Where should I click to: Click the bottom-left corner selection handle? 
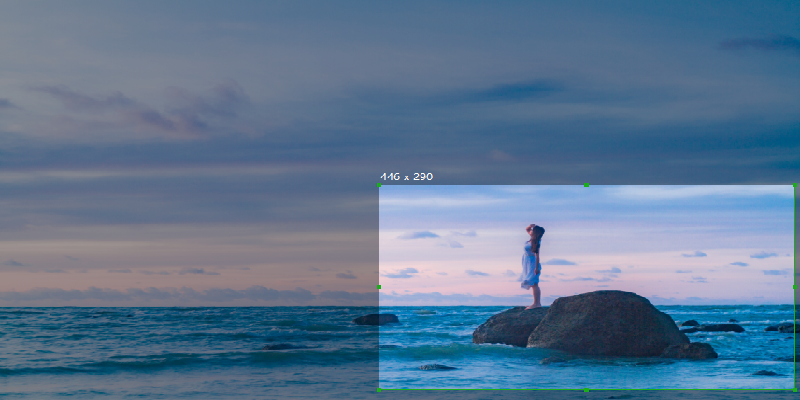(x=380, y=389)
